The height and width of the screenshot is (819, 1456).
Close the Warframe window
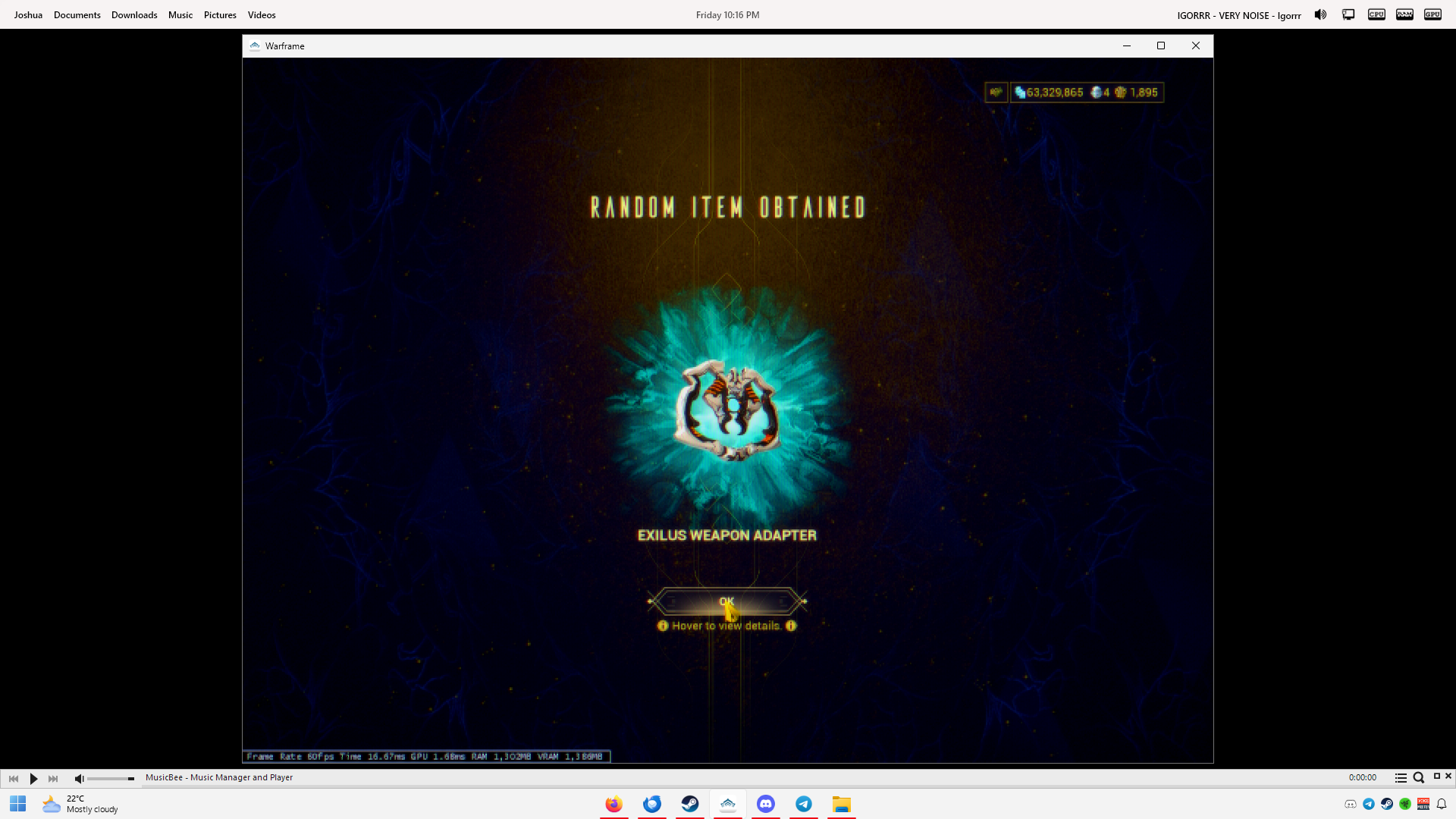1196,45
